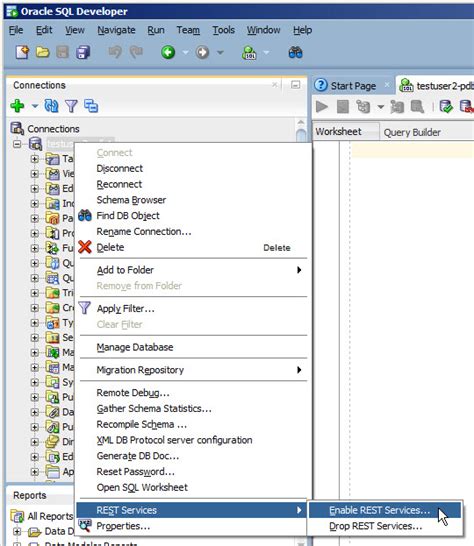Click the green plus New Connection icon
Viewport: 474px width, 546px height.
click(x=17, y=106)
